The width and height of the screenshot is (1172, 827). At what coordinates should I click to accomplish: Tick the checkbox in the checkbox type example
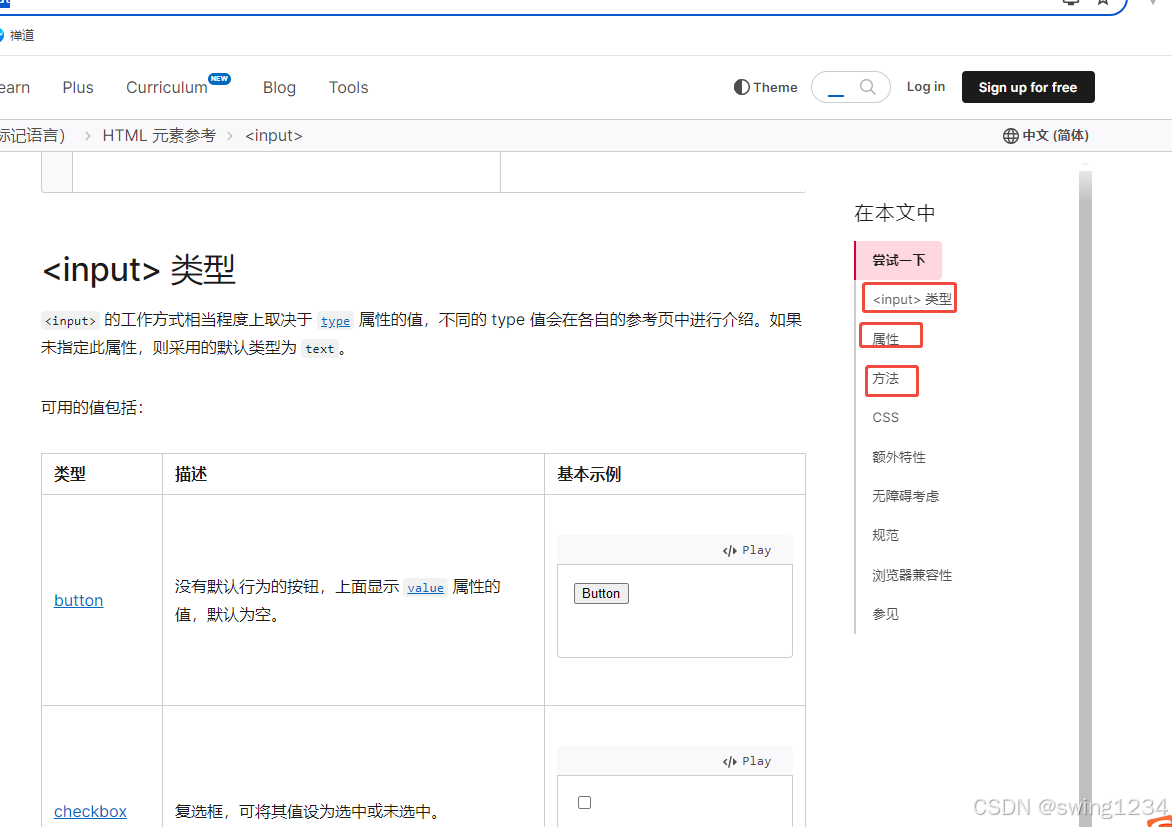click(x=584, y=802)
